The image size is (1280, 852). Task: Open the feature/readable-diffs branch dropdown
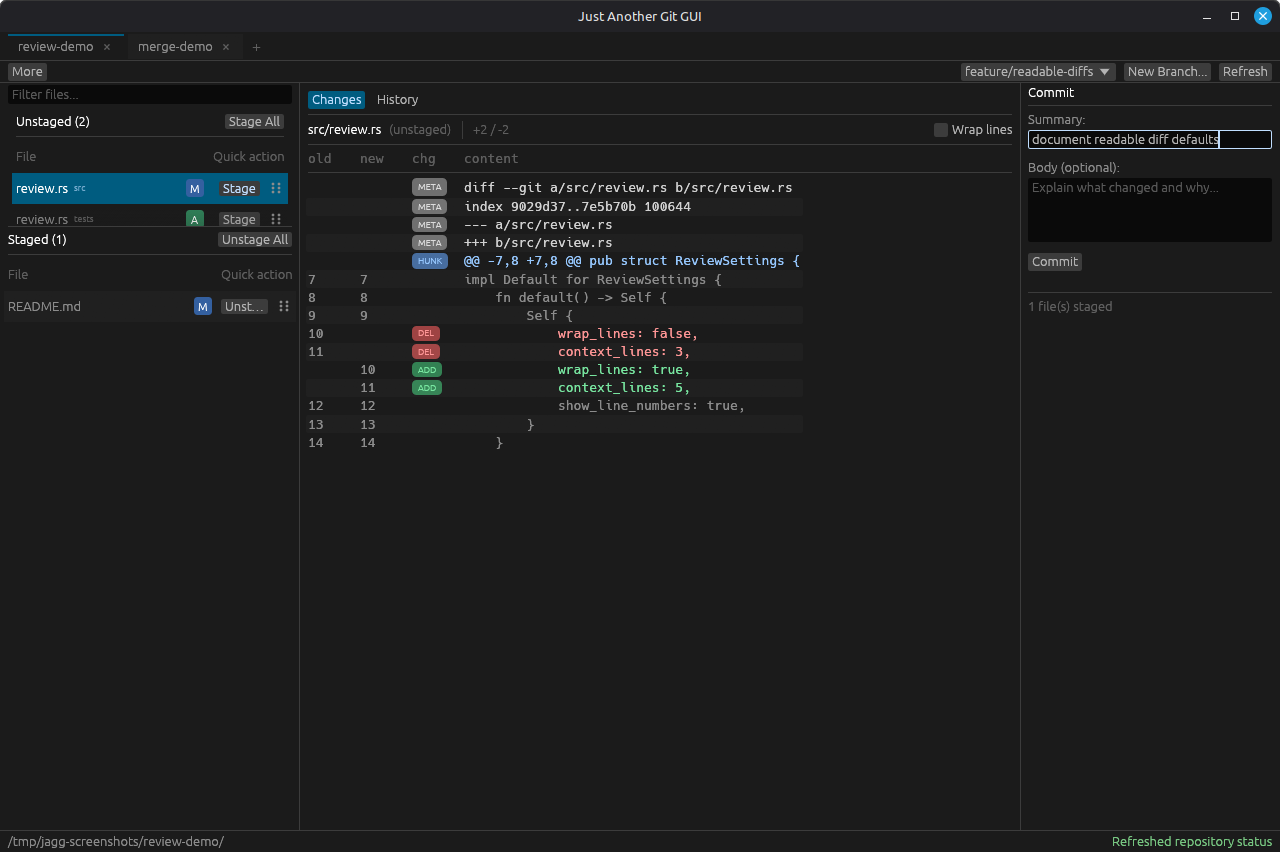pos(1038,72)
